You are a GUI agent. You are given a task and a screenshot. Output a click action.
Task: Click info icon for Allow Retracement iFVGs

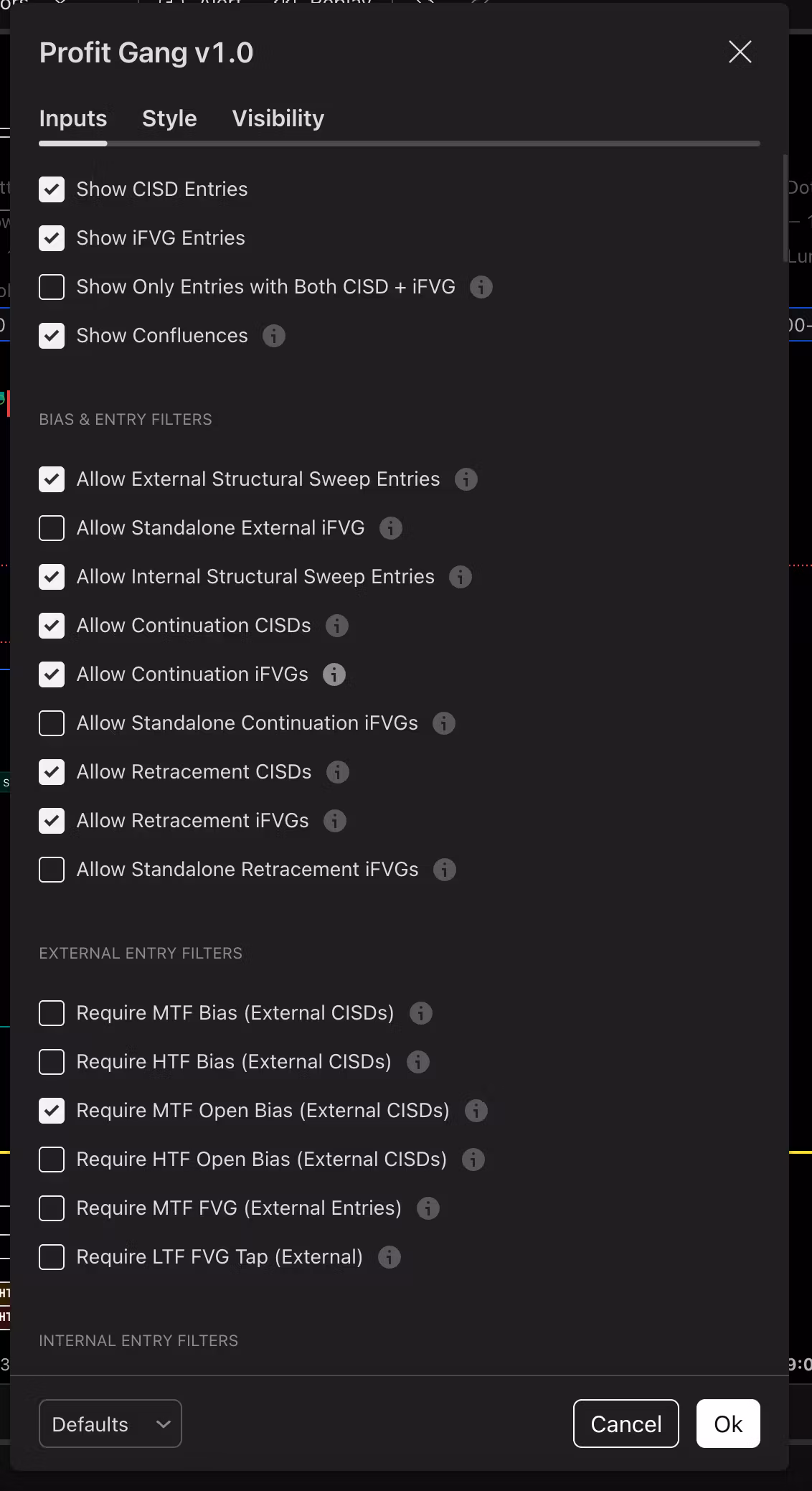tap(334, 821)
